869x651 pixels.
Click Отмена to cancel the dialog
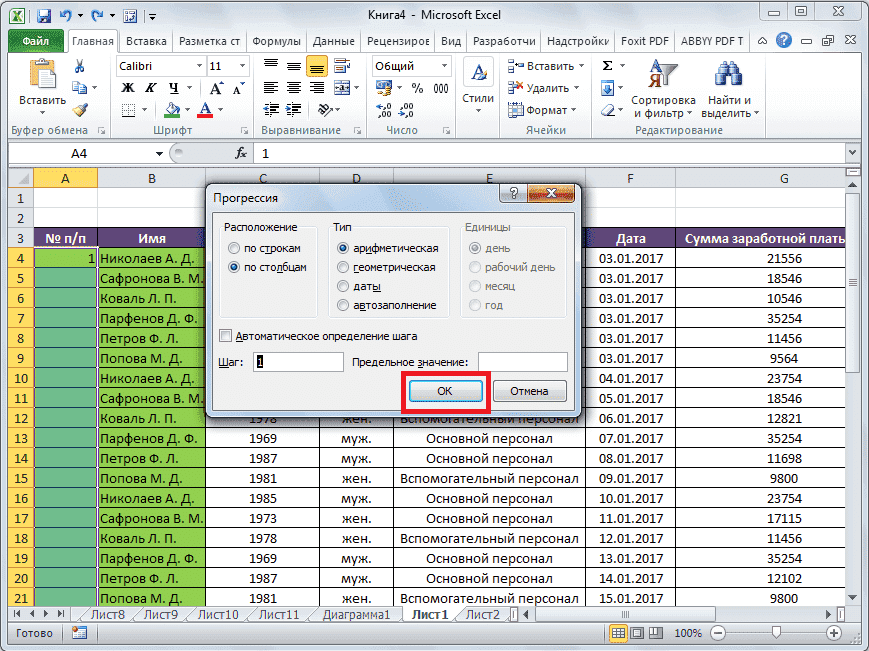(528, 390)
